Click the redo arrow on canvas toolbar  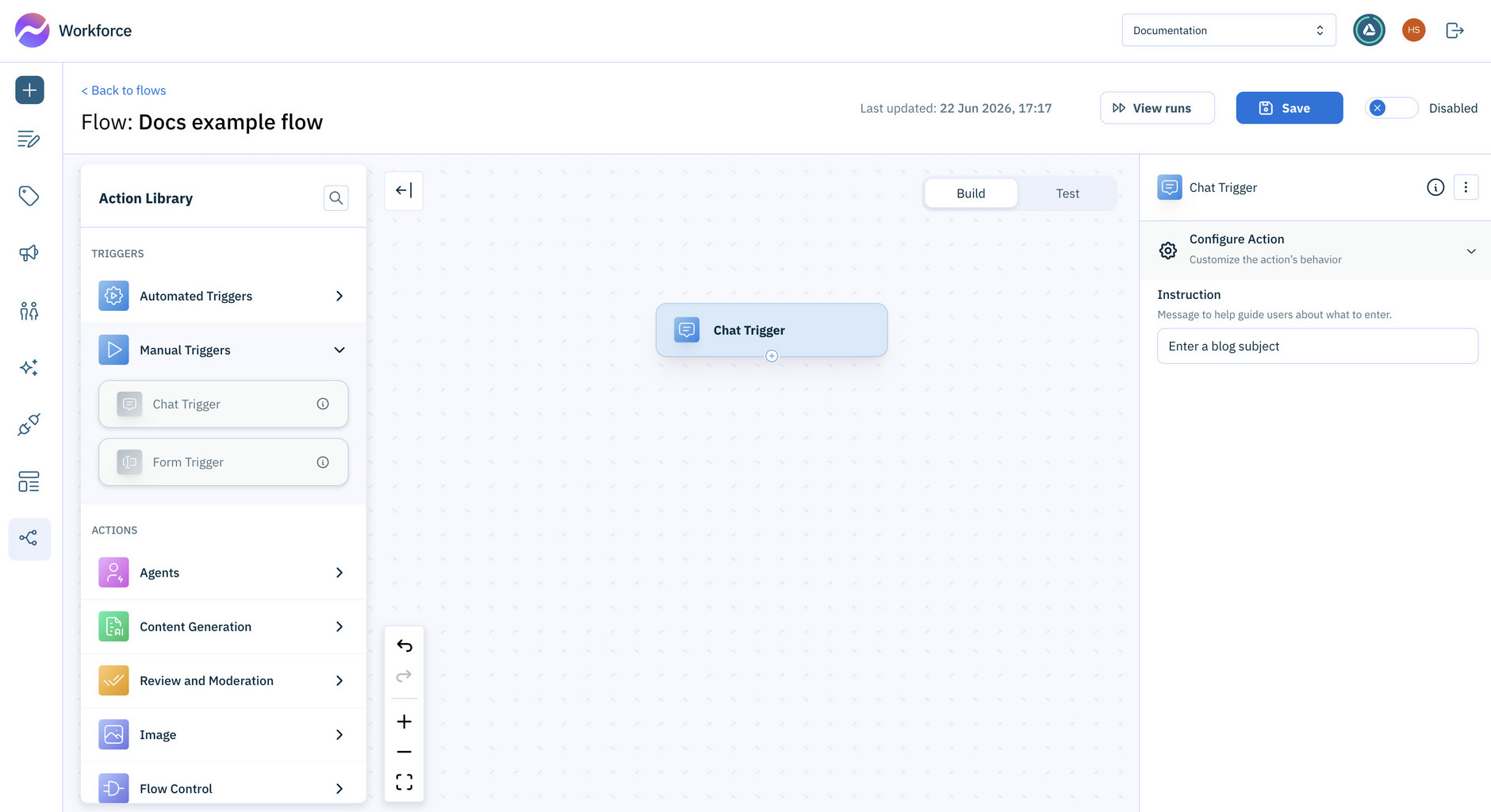(x=404, y=676)
